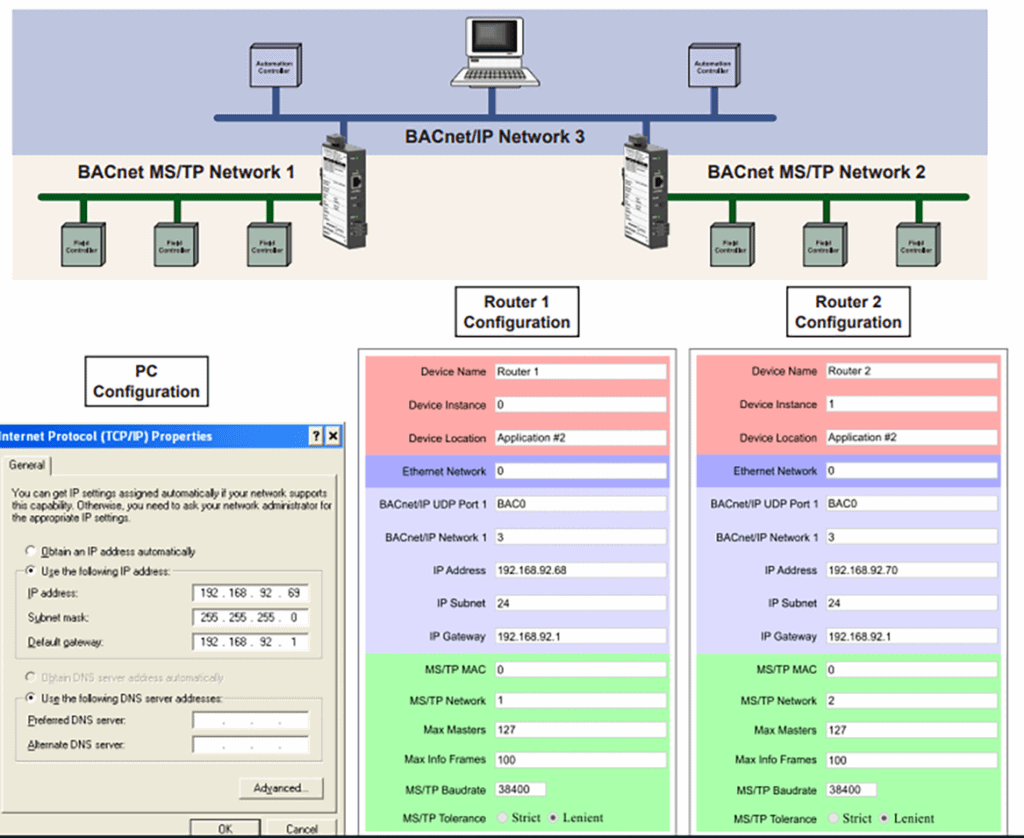Click Router 1 MS/TP MAC field
The image size is (1024, 838).
pos(581,669)
